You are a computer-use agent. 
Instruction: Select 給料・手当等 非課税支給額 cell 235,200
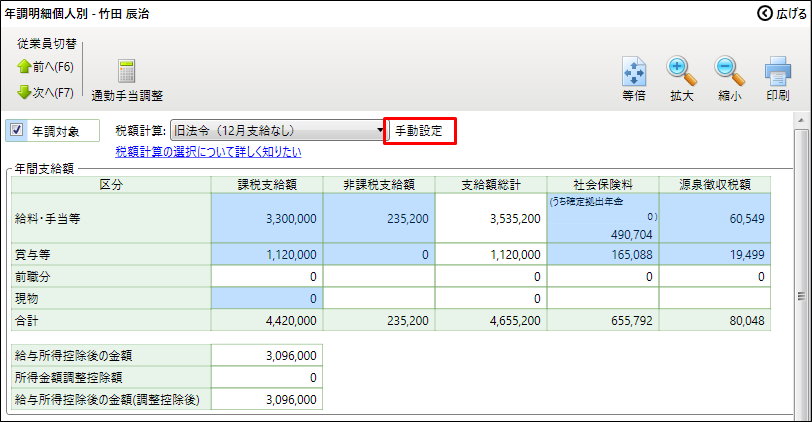[380, 217]
